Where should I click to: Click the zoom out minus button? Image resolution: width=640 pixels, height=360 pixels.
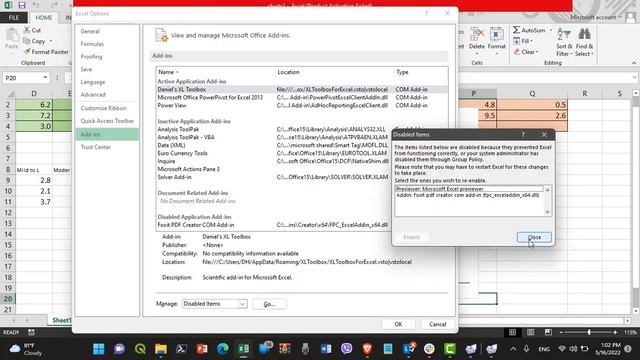click(x=562, y=333)
